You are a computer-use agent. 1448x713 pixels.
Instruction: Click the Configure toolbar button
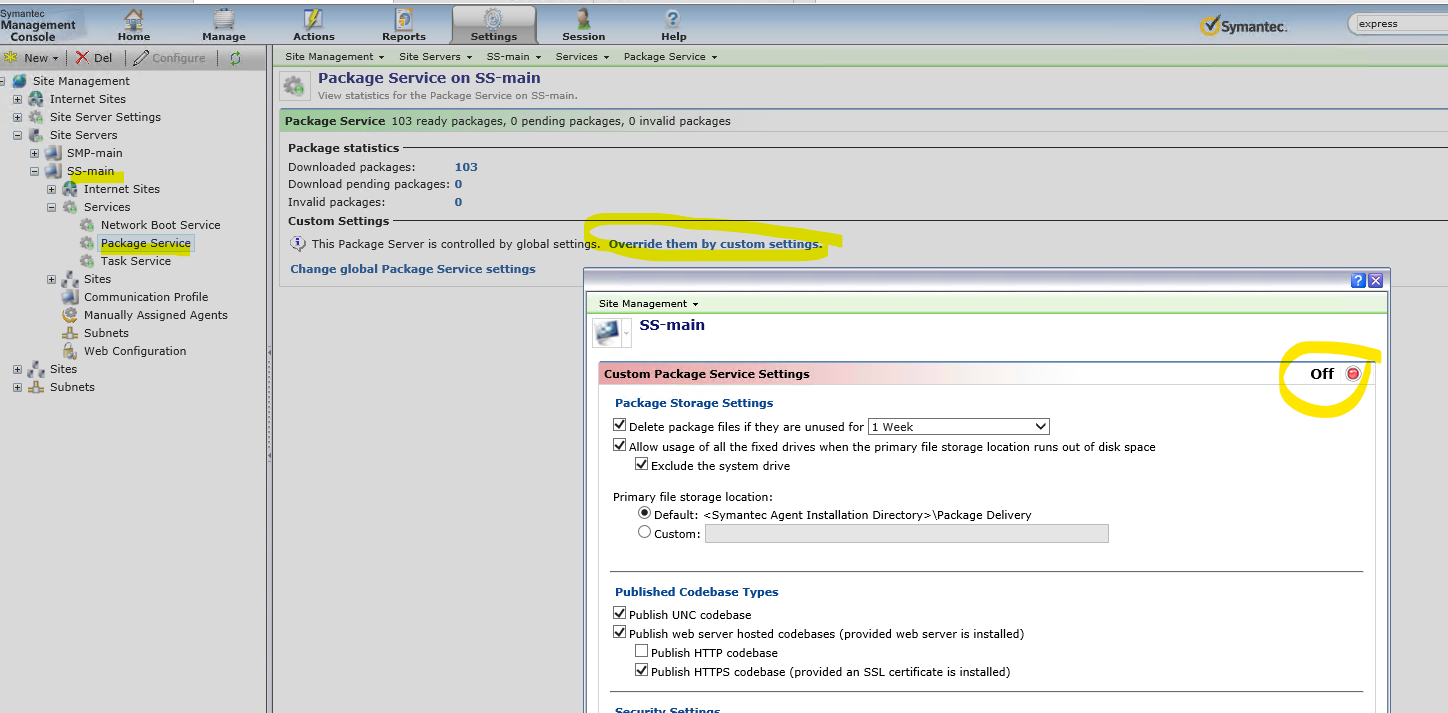169,58
